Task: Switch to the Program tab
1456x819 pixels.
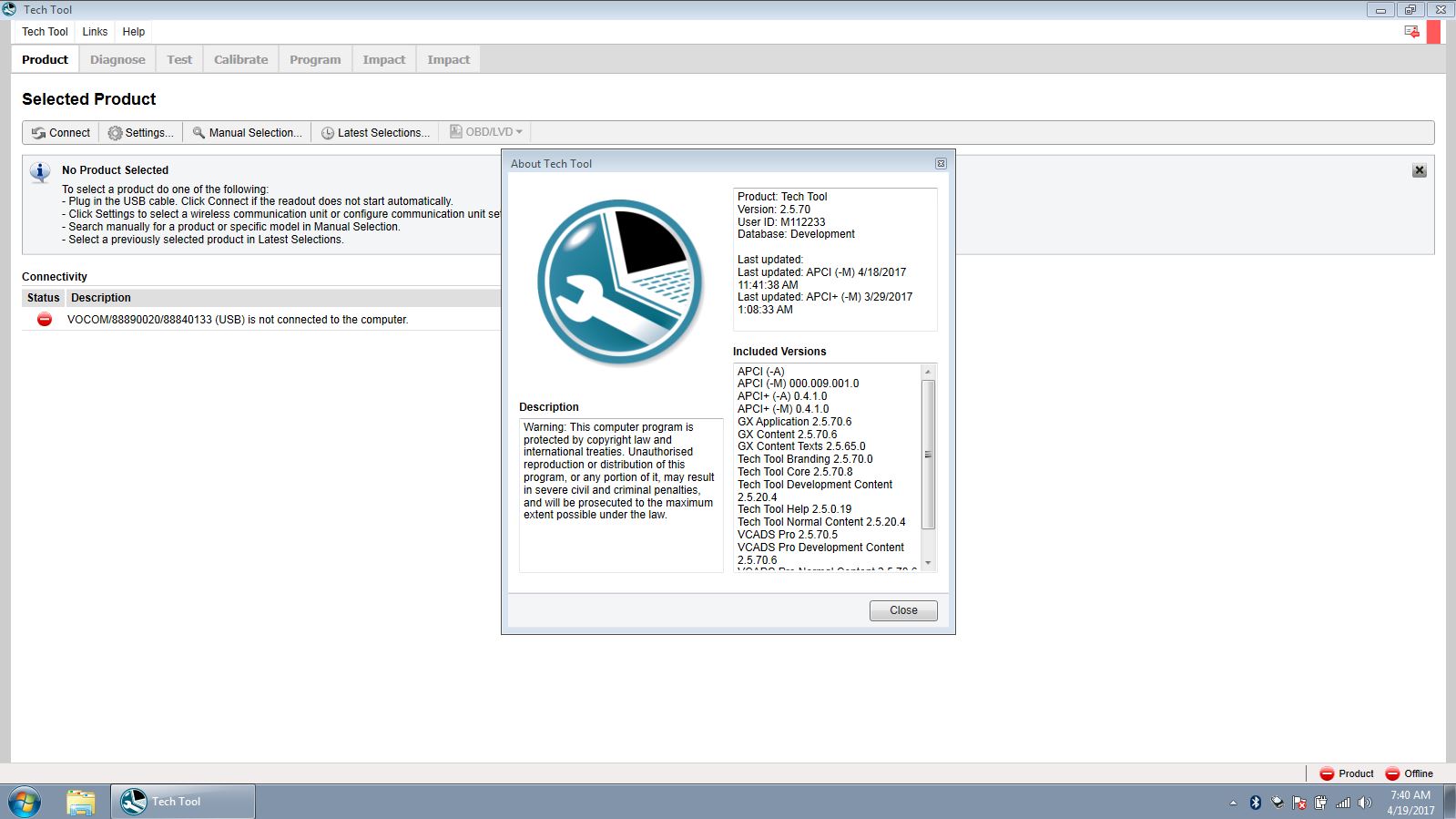Action: pyautogui.click(x=315, y=60)
